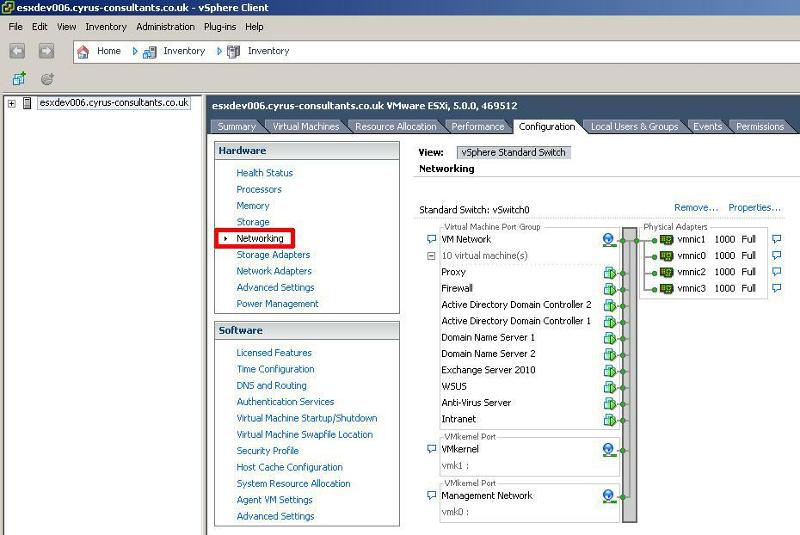Open Security Profile under Software

(x=267, y=451)
